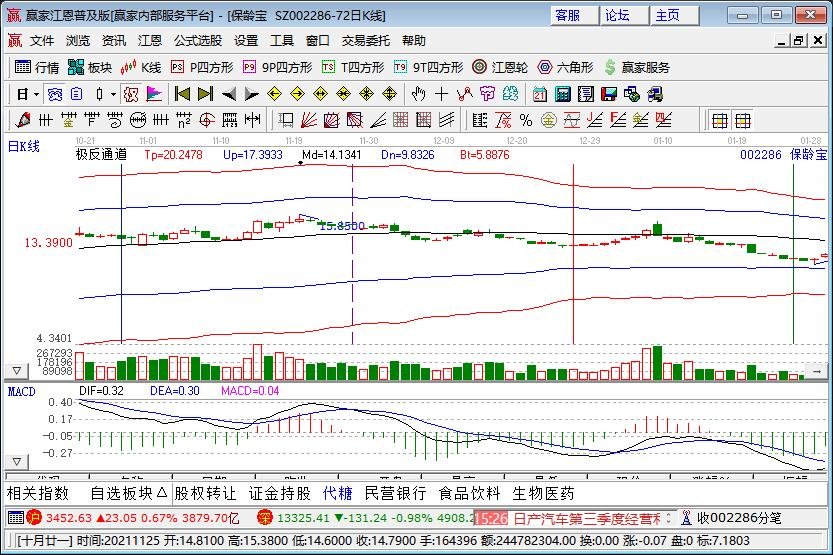
Task: Open the candlestick style dropdown arrow
Action: pos(113,95)
